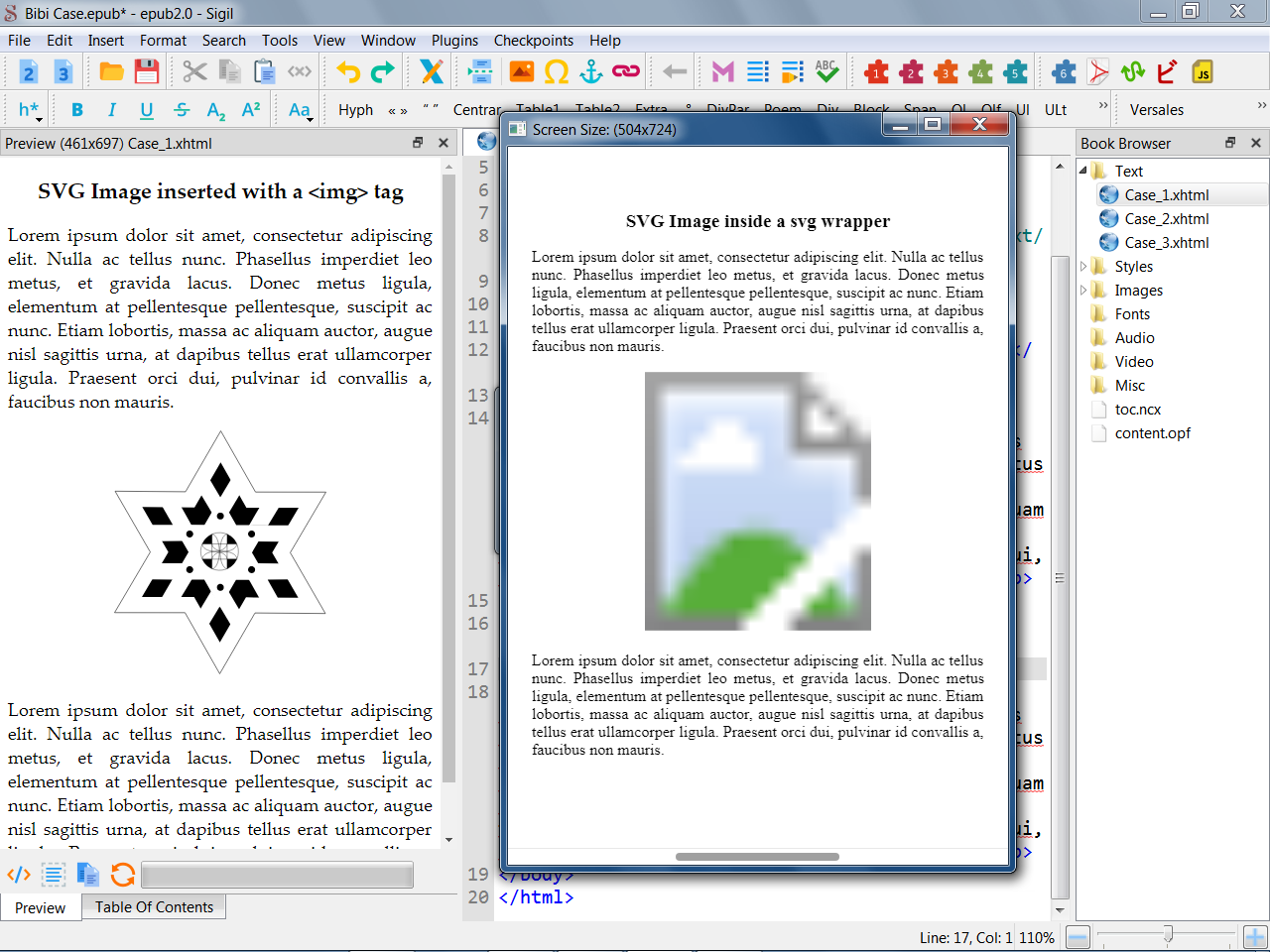Run spellcheck with the ABC checkmark icon
The image size is (1270, 952).
(826, 71)
